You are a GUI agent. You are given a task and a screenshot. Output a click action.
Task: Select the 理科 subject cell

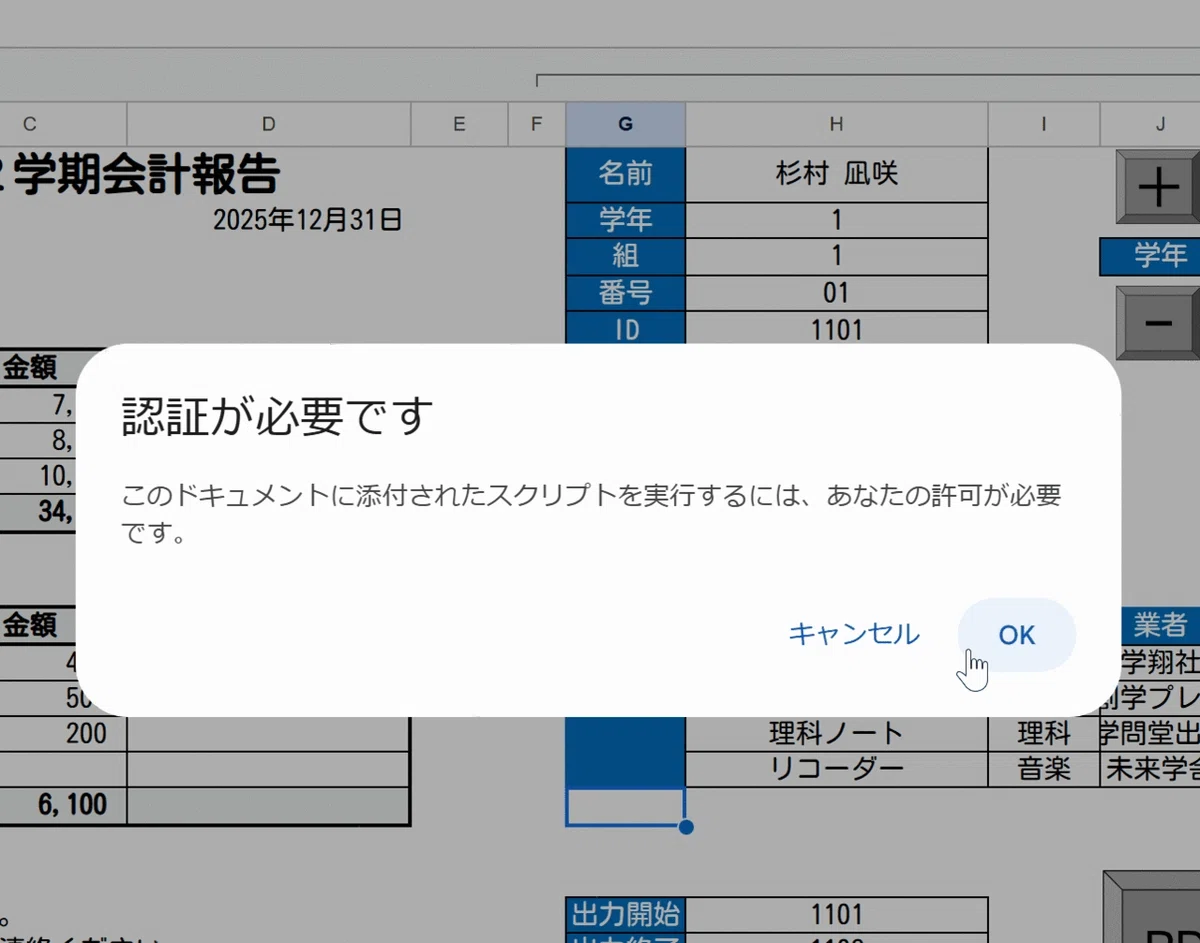pyautogui.click(x=1044, y=733)
